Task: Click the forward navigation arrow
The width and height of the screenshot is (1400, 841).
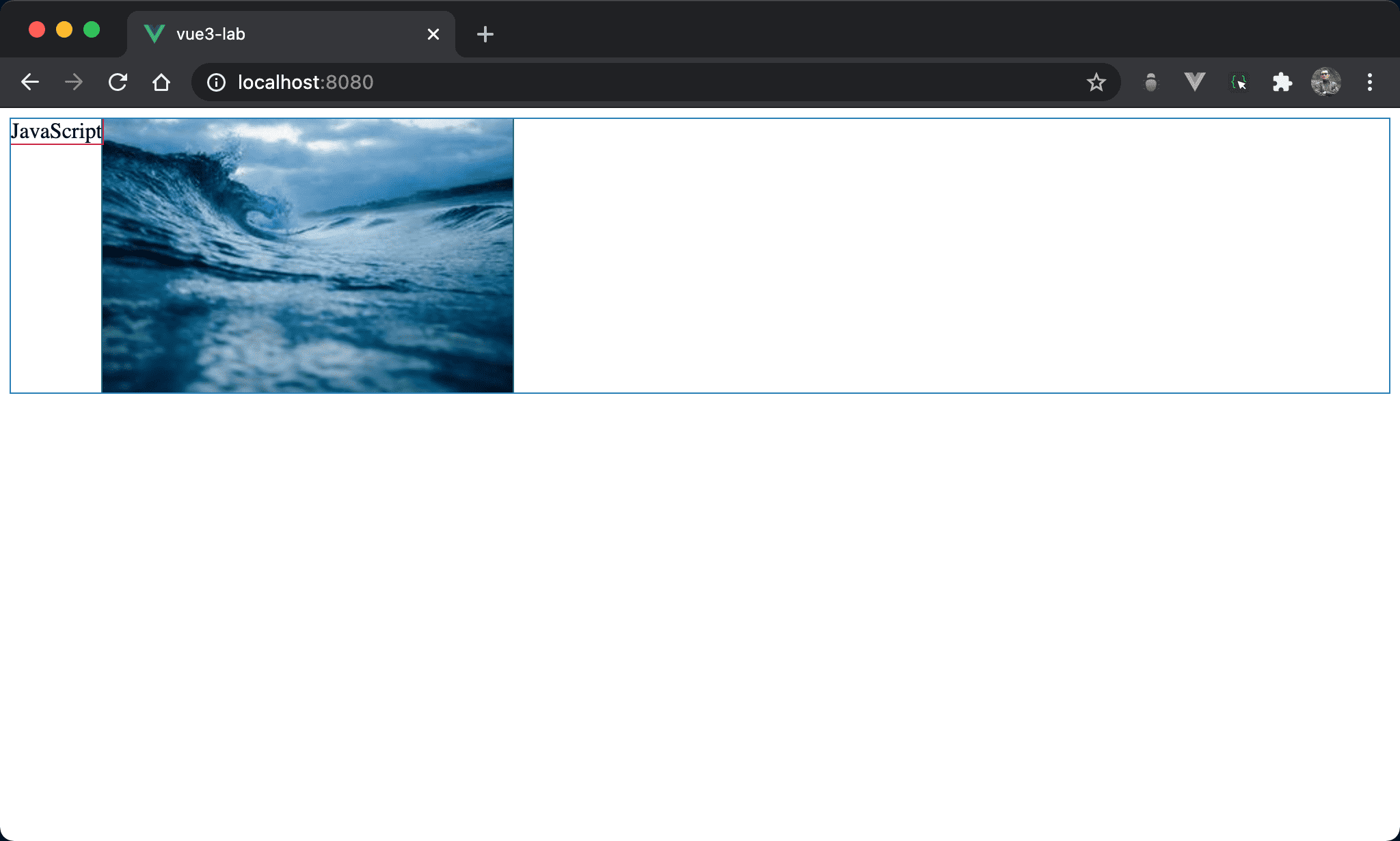Action: click(x=74, y=83)
